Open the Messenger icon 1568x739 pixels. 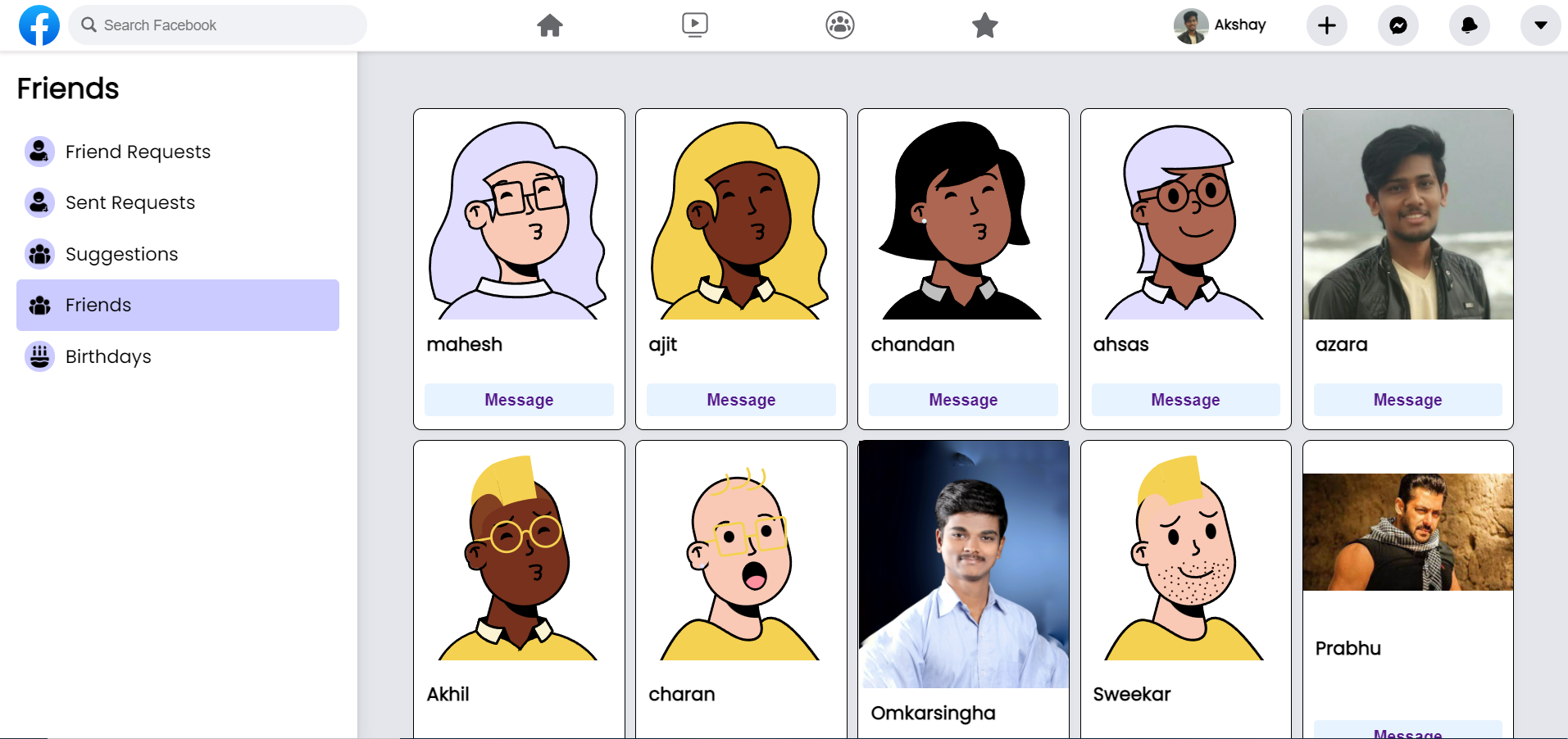click(1398, 25)
